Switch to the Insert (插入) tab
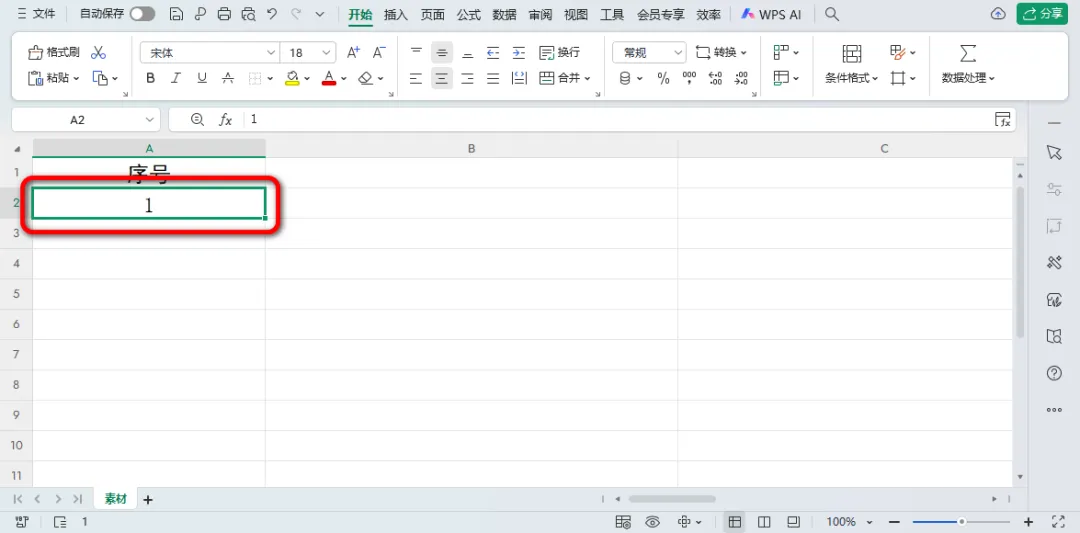Viewport: 1080px width, 533px height. pyautogui.click(x=396, y=14)
